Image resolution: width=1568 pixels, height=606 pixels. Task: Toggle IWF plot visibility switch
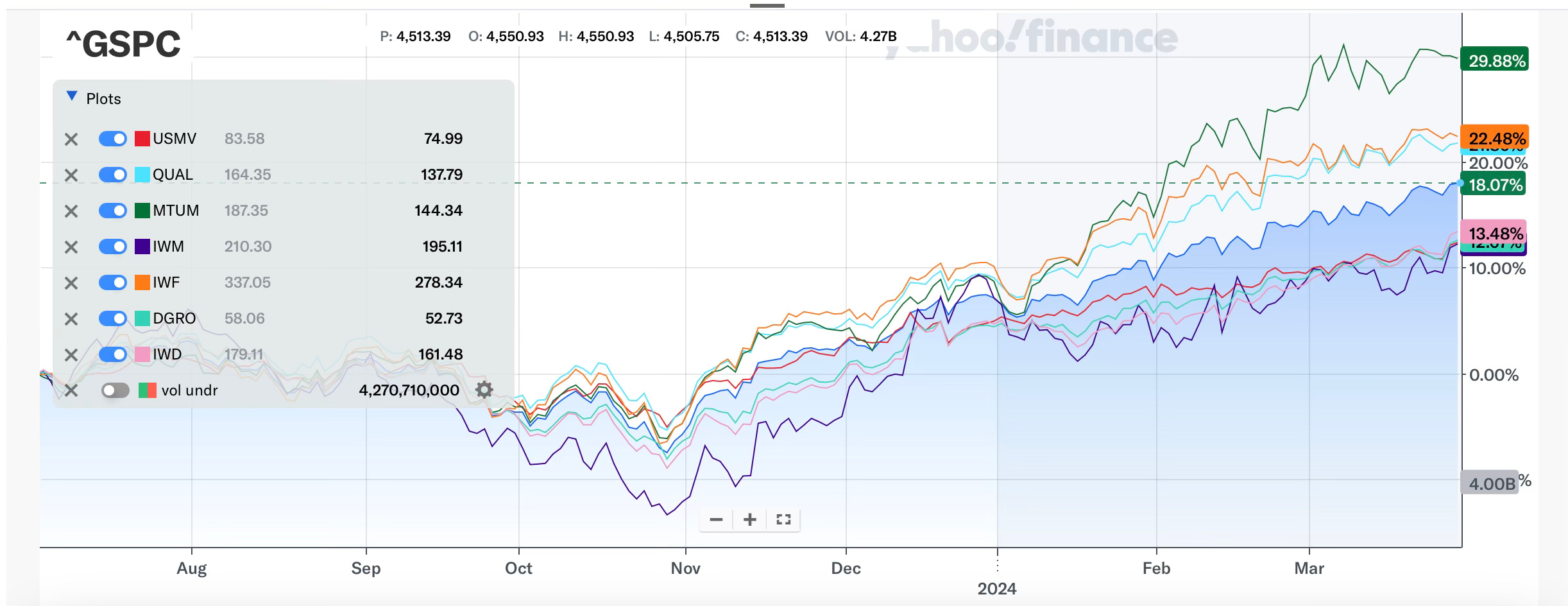pos(113,282)
